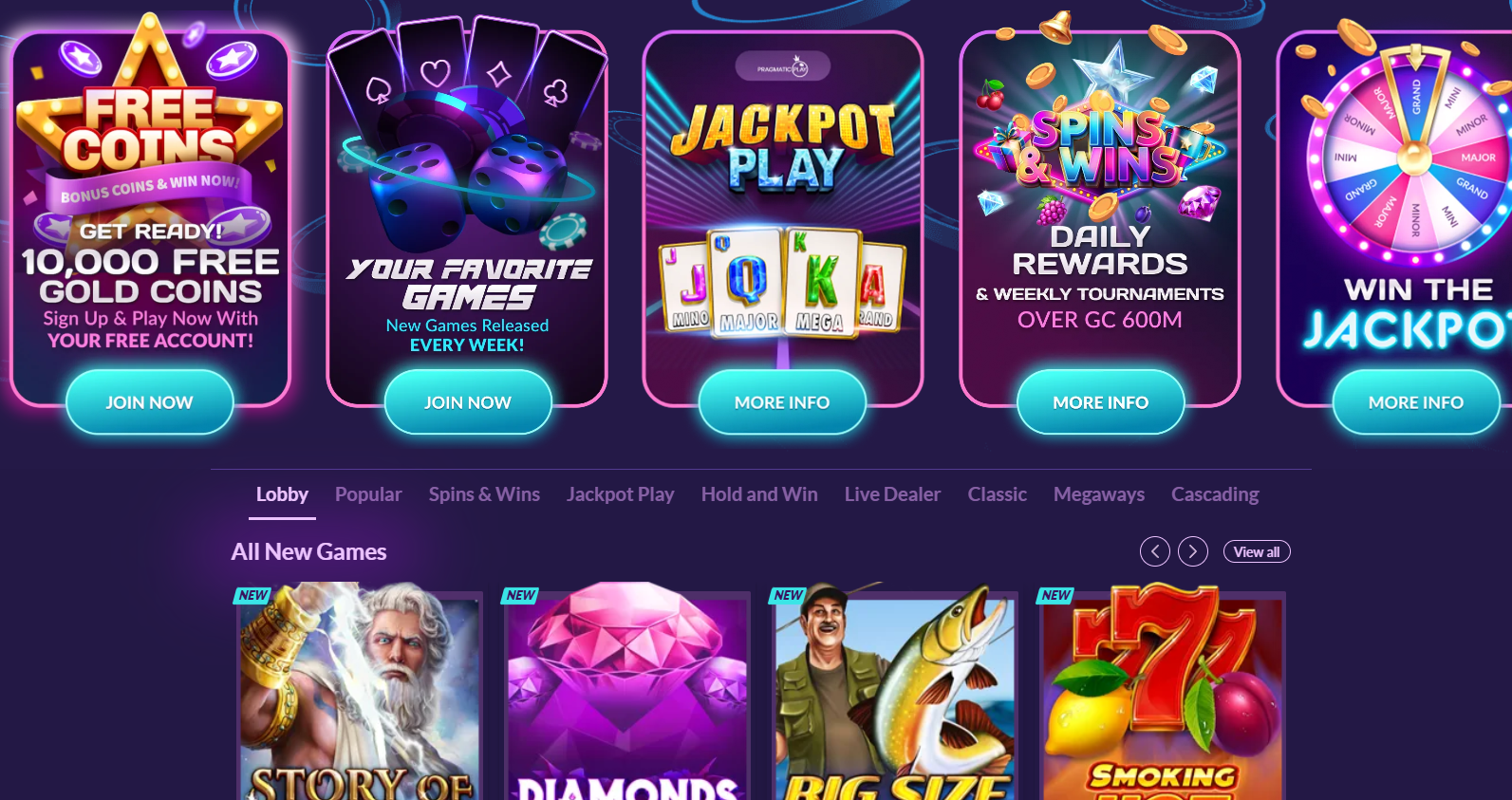Click NEW badge on Story of game

pos(252,595)
